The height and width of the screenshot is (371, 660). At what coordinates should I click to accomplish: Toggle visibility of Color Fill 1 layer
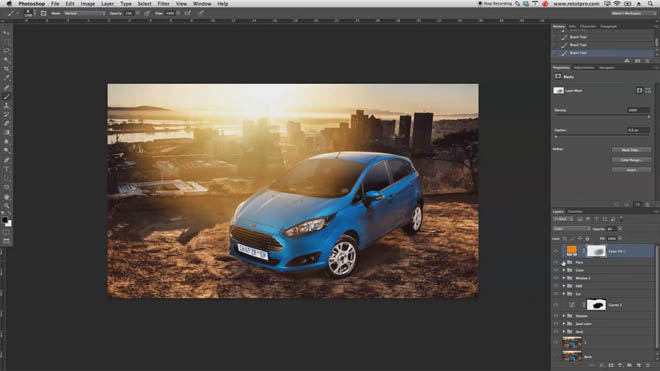coord(556,251)
